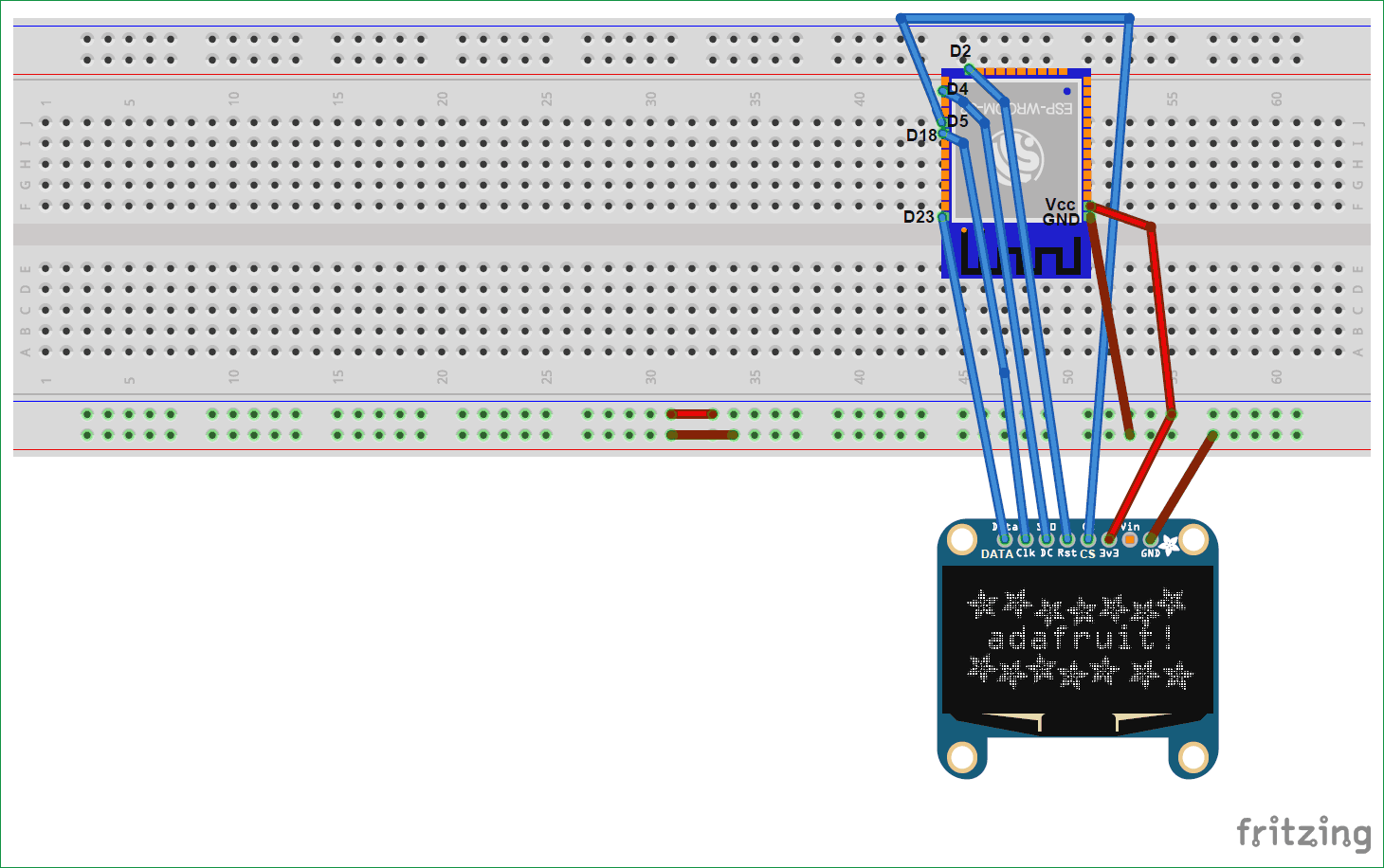The image size is (1384, 868).
Task: Click the D5 pin label on the ESP32
Action: 957,121
